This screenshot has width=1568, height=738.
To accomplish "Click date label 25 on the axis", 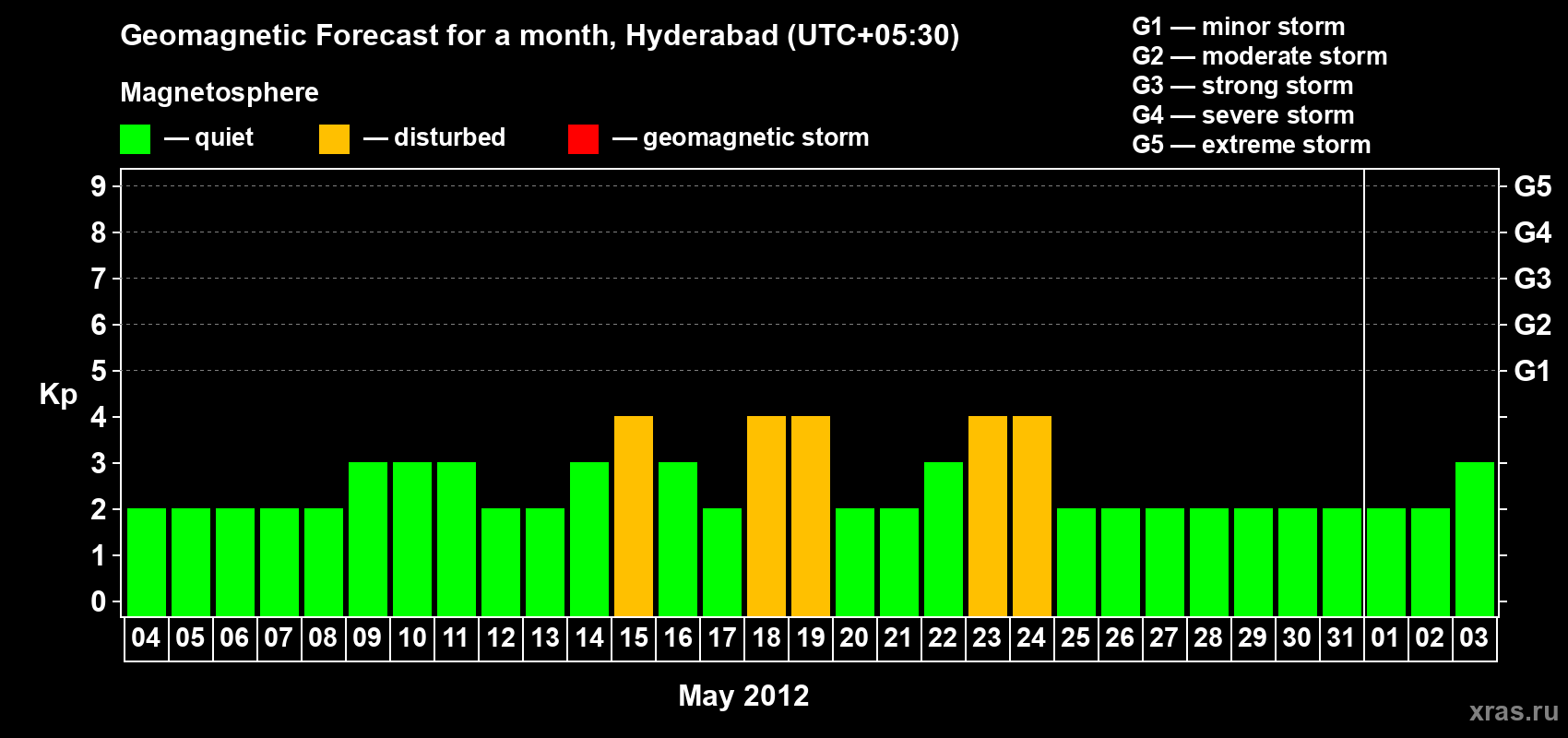I will pos(1075,637).
